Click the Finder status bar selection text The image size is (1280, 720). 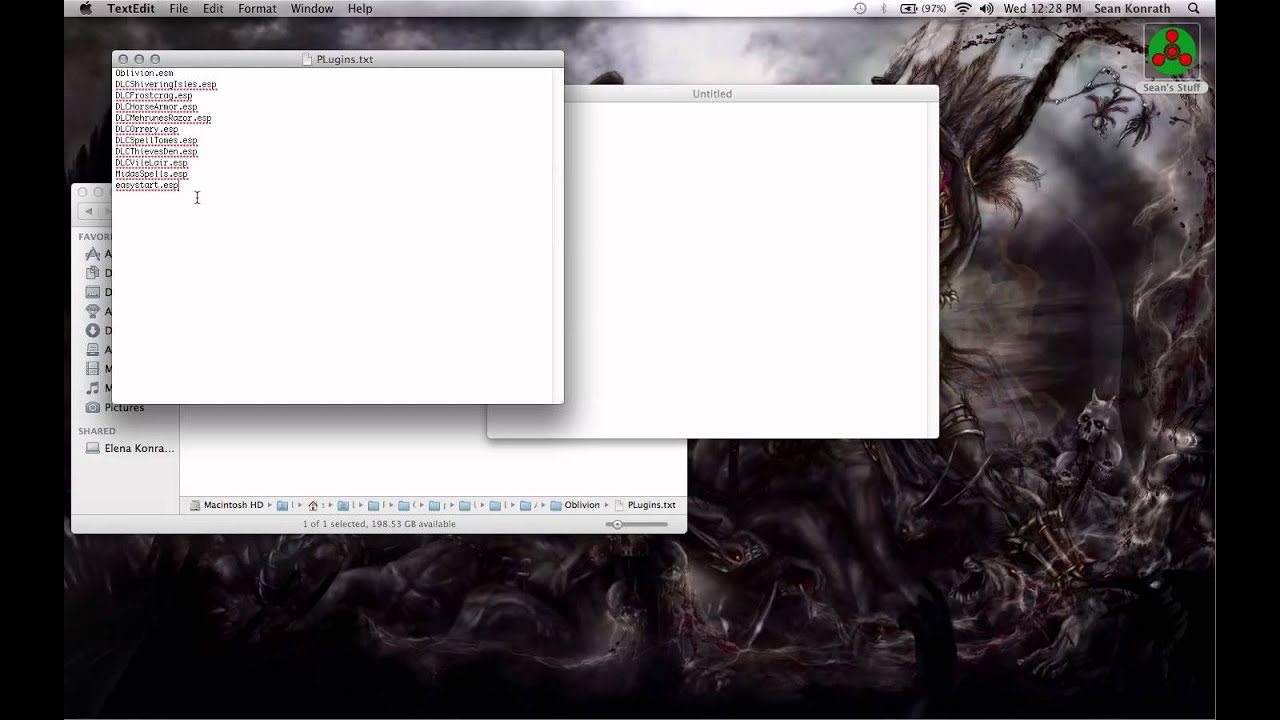click(x=379, y=524)
